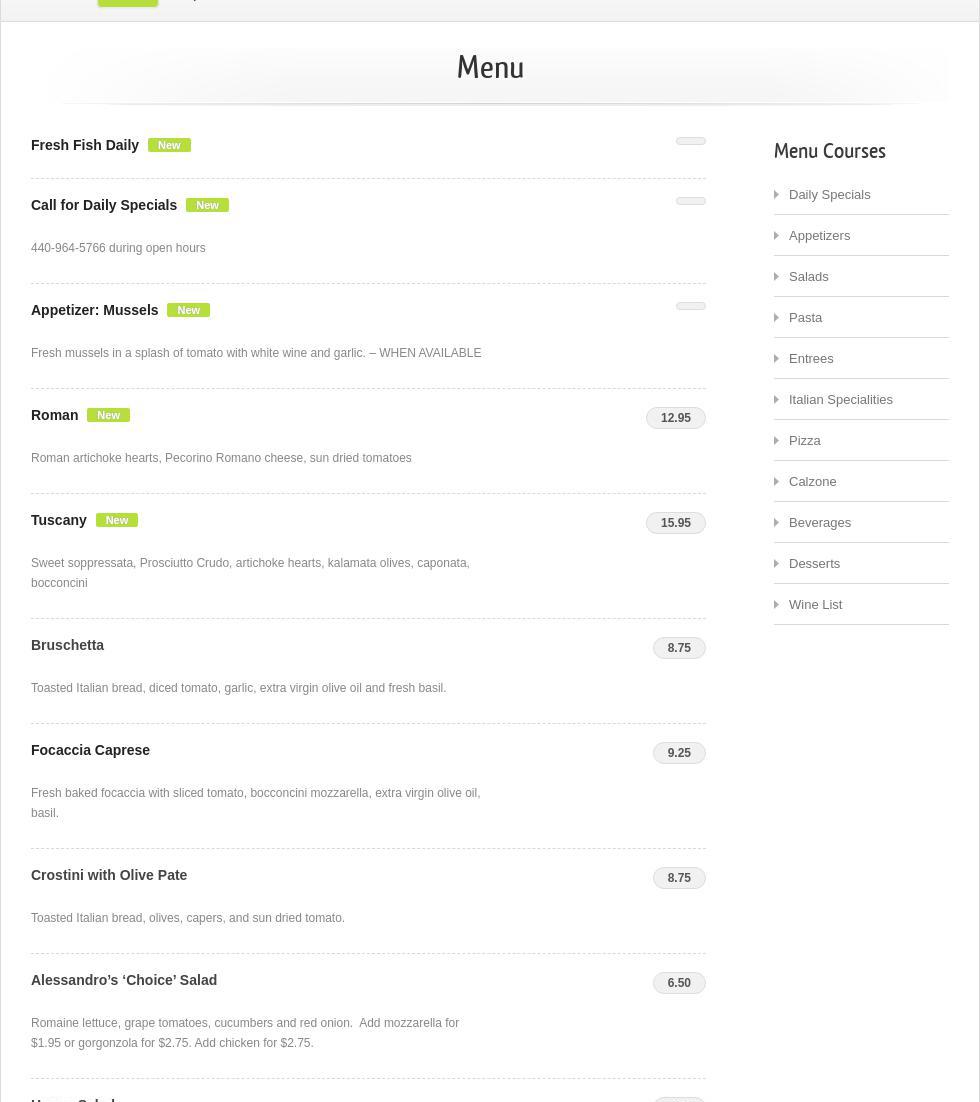Open the Appetizers menu course

(819, 236)
